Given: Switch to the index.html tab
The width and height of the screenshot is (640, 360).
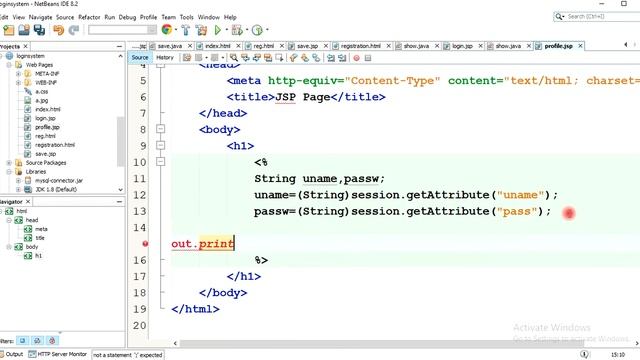Looking at the screenshot, I should point(218,46).
